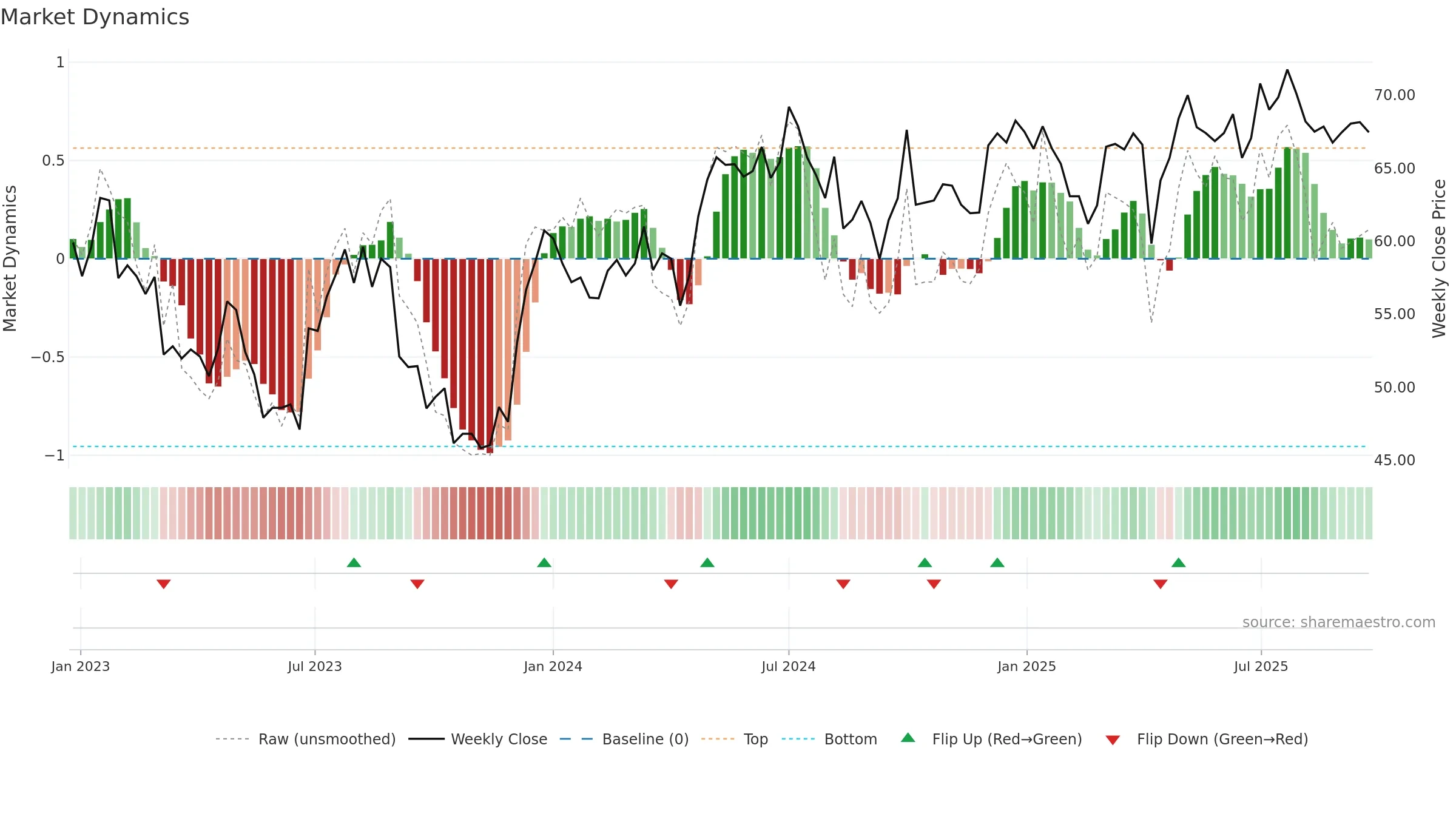
Task: Select the red flip-down marker between Jul 2023 and Jan 2024
Action: [417, 584]
